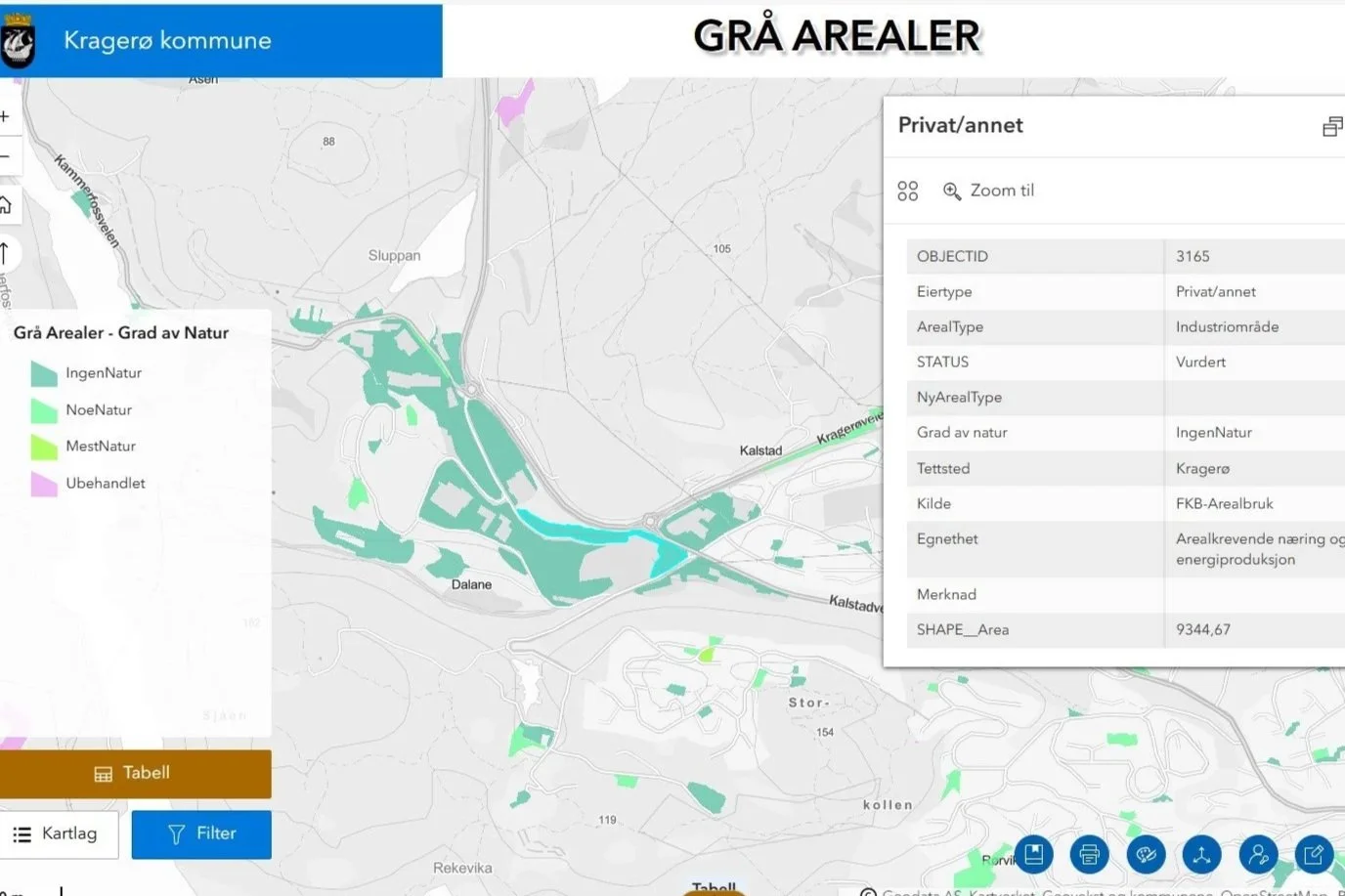The width and height of the screenshot is (1345, 896).
Task: Click the Kilde value FKB-Arealbruk
Action: tap(1225, 503)
